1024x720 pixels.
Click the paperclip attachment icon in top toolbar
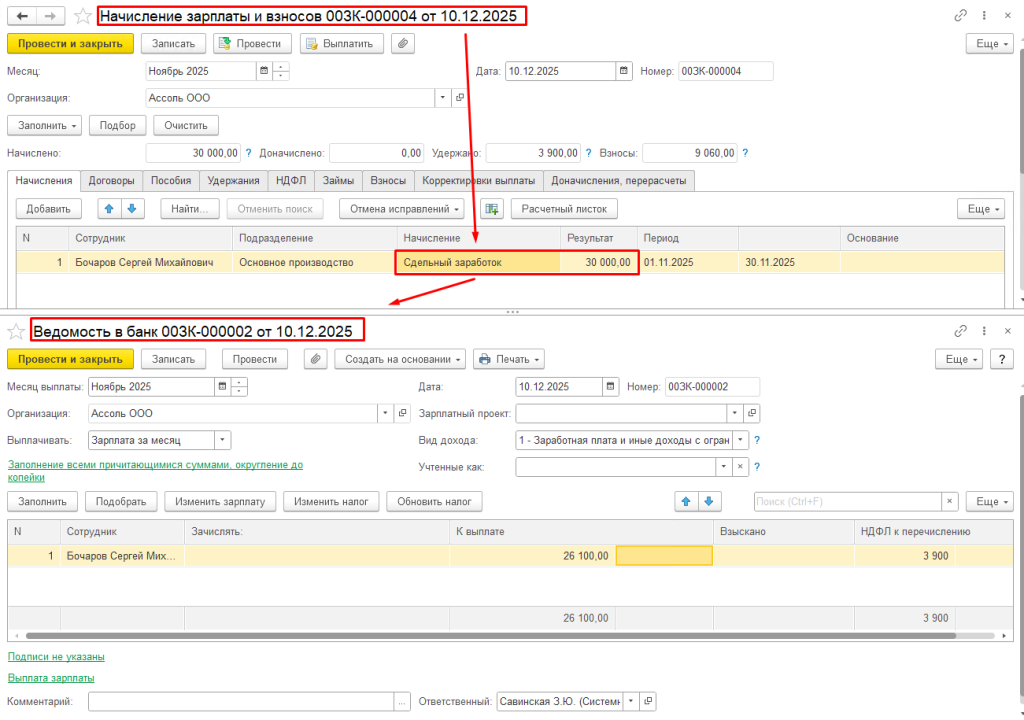(x=402, y=43)
